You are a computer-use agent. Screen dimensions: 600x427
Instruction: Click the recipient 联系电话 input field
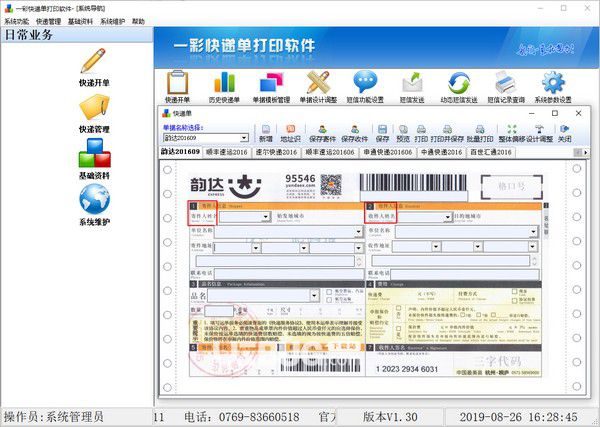(465, 274)
